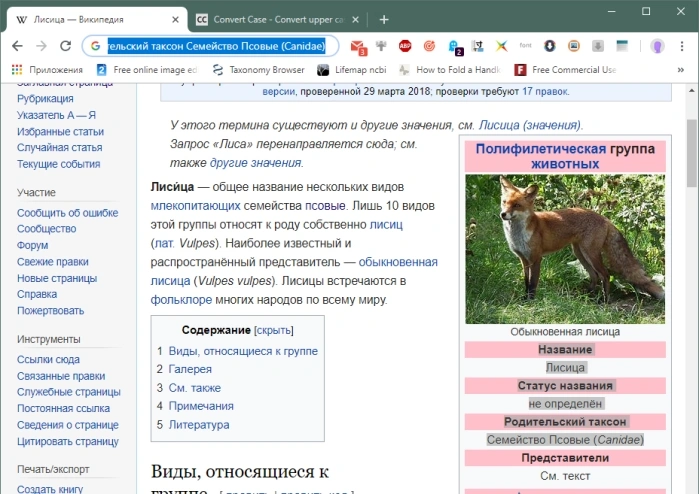Open the Форум sidebar link

pos(33,245)
